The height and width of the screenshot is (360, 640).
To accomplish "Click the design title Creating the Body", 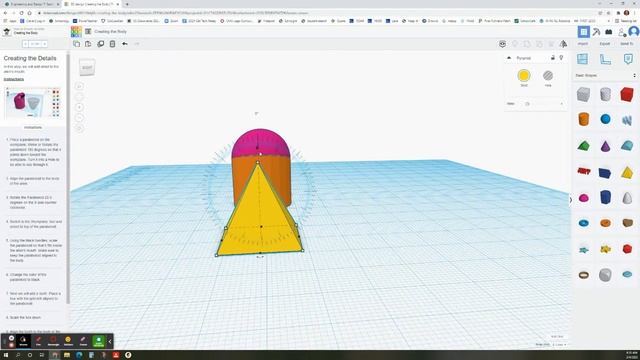I will [111, 31].
